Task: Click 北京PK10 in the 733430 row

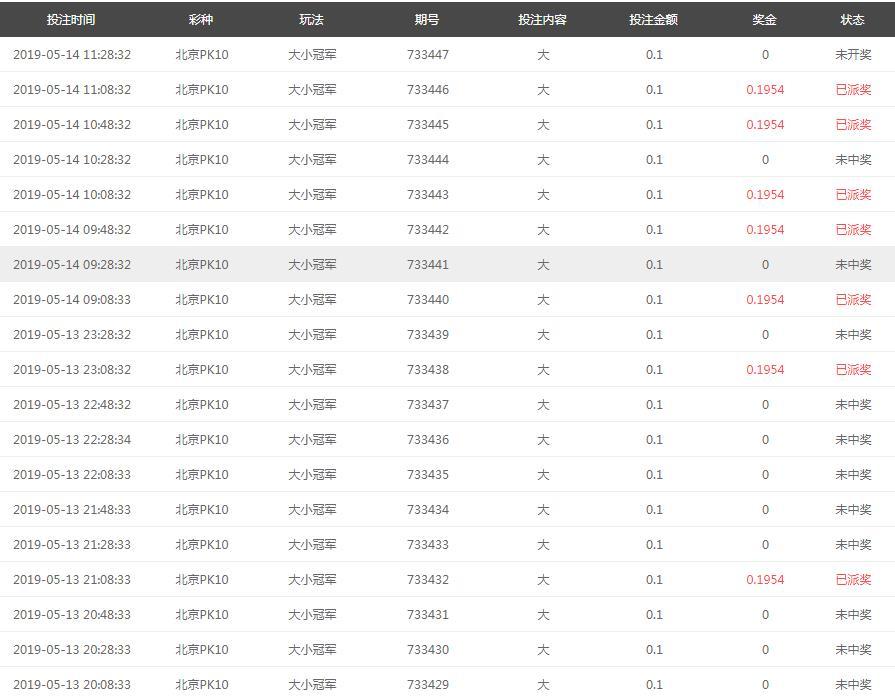Action: click(201, 650)
